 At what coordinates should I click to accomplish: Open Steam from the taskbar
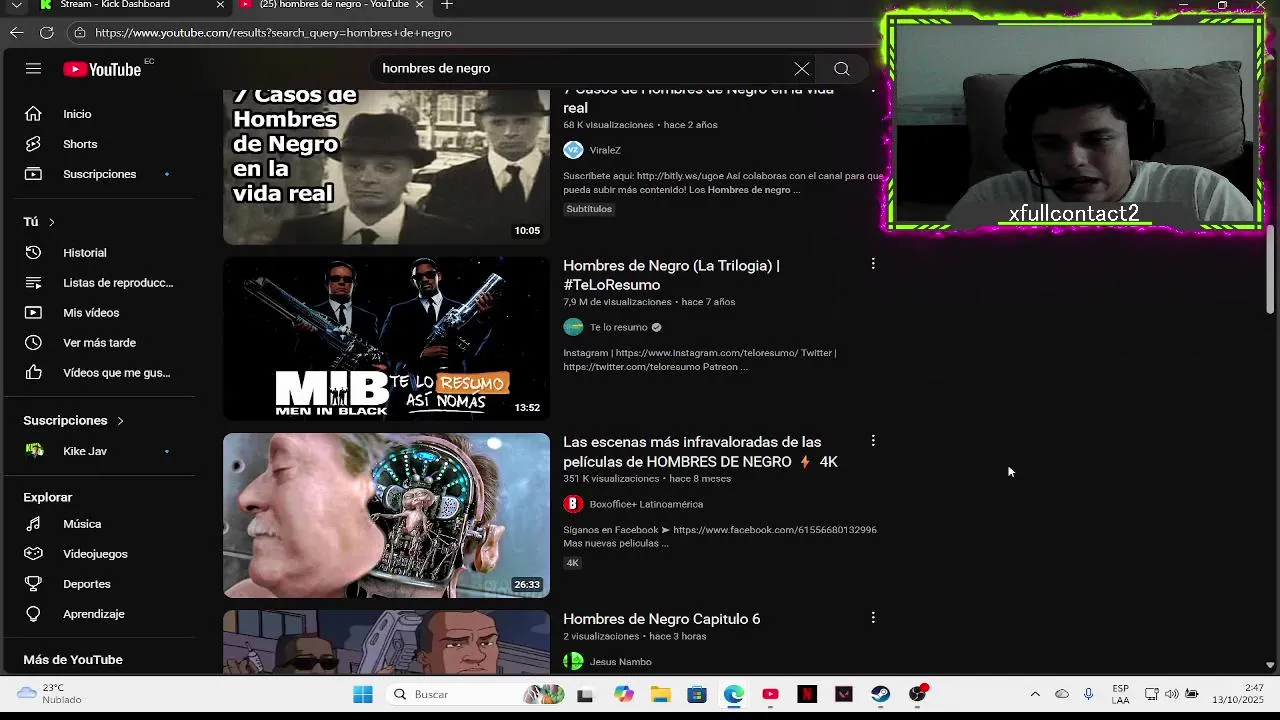click(880, 694)
